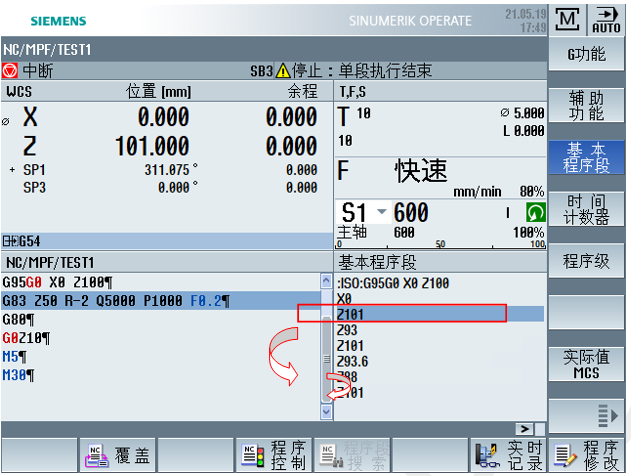Click the red interrupted status icon
This screenshot has width=631, height=476.
click(x=10, y=71)
